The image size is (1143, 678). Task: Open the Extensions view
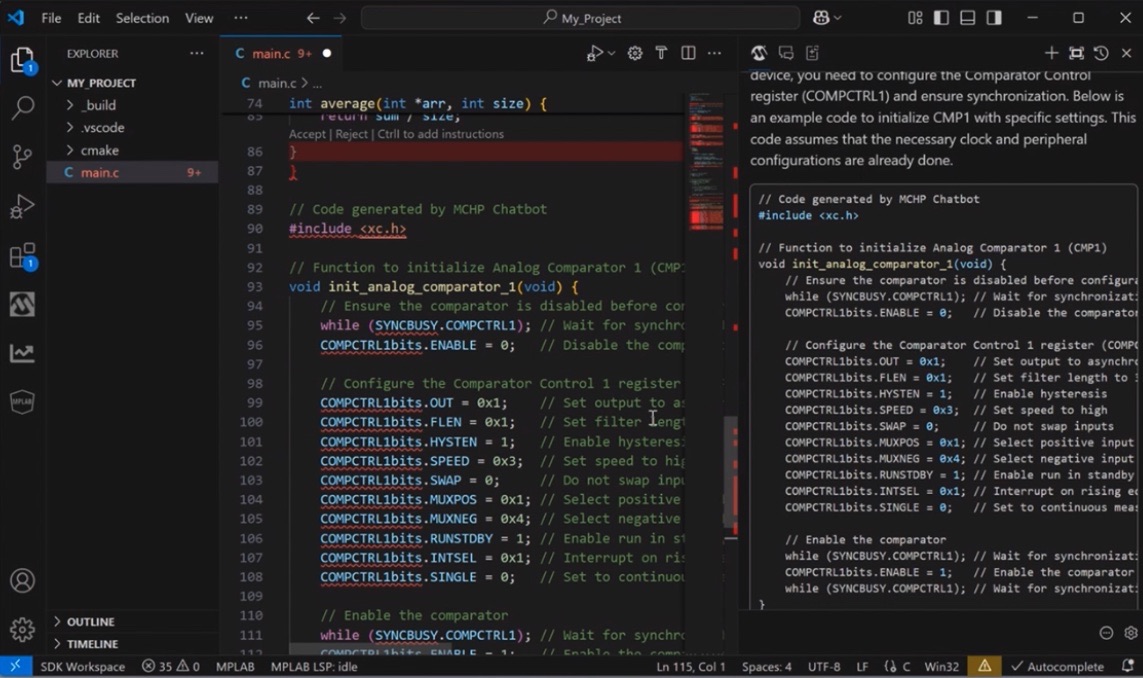pyautogui.click(x=22, y=255)
